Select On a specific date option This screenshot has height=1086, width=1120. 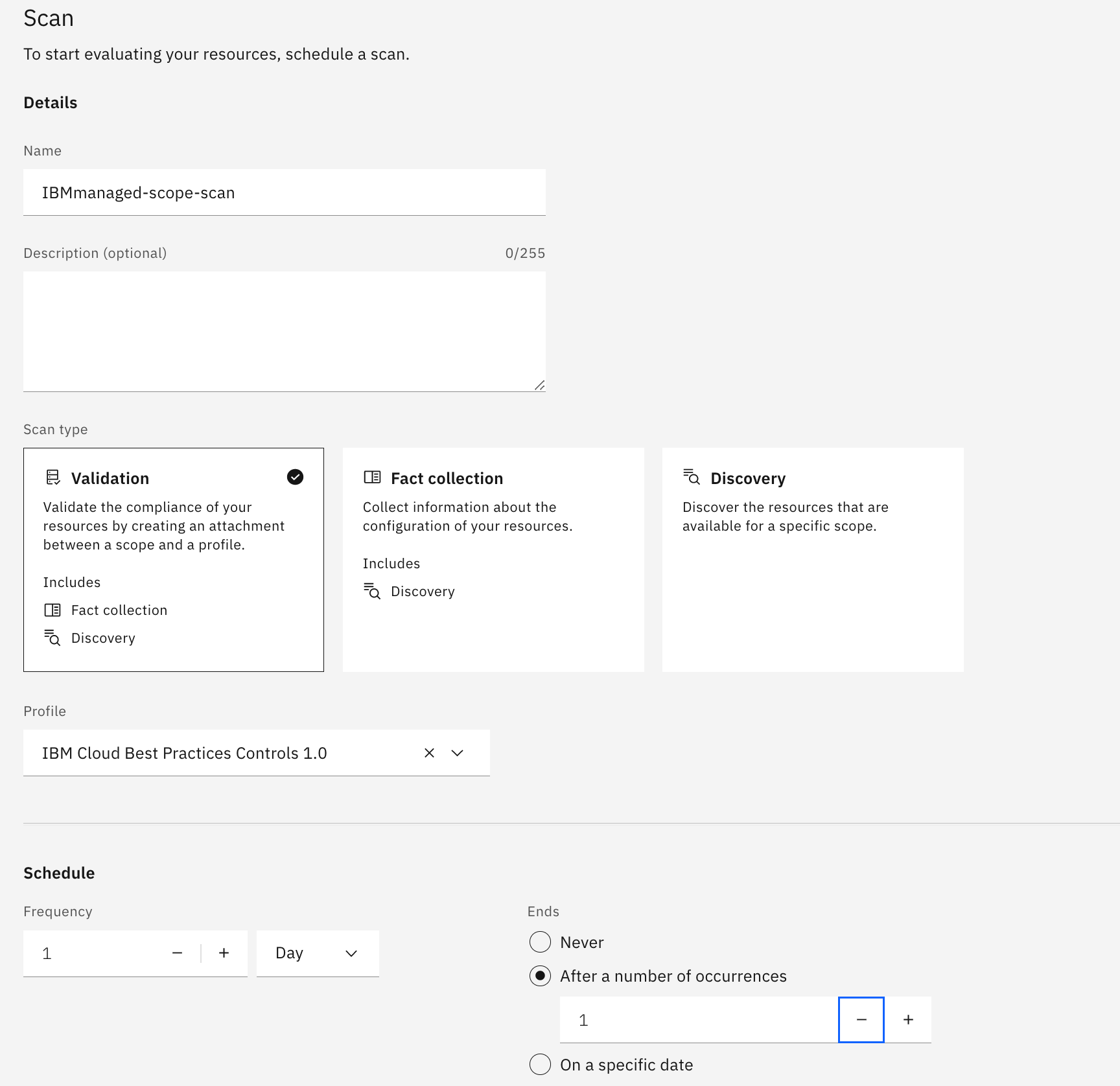(x=540, y=1065)
